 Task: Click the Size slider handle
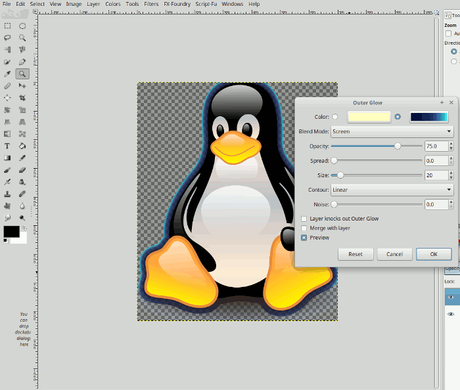pos(340,175)
